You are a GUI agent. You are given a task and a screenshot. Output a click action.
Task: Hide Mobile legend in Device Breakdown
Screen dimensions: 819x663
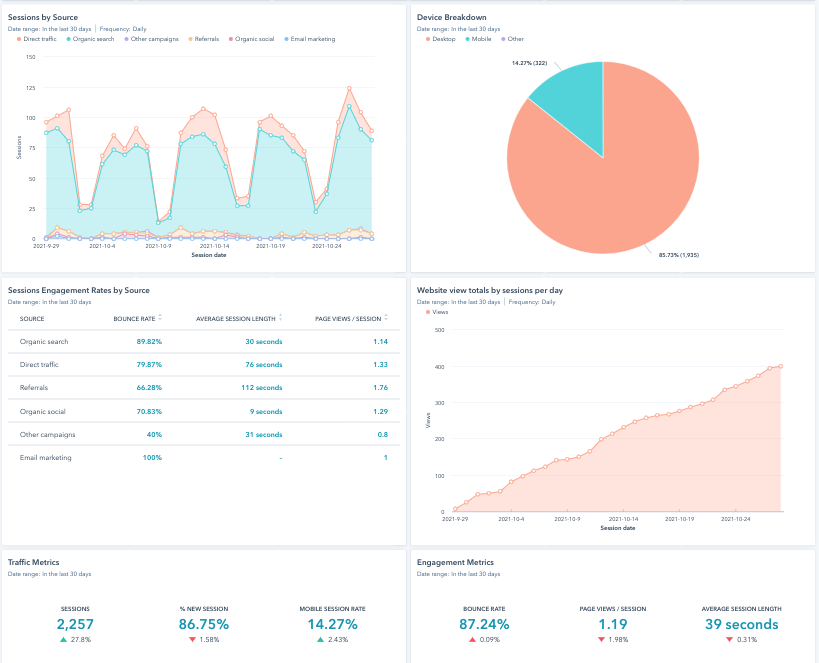[481, 39]
